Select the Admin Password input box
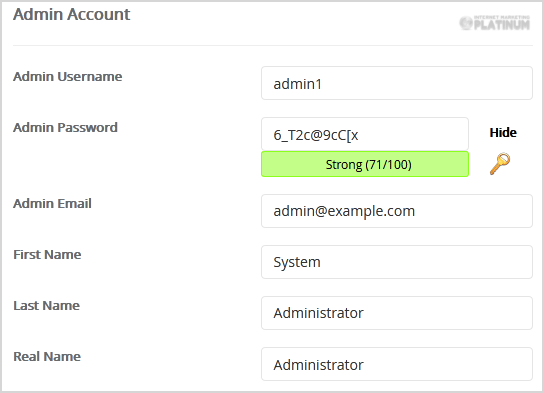Image resolution: width=544 pixels, height=393 pixels. pyautogui.click(x=365, y=134)
